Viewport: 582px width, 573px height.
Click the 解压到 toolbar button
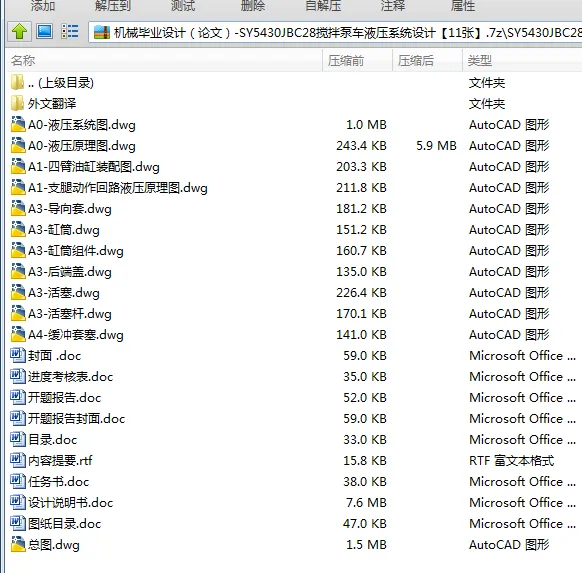113,5
